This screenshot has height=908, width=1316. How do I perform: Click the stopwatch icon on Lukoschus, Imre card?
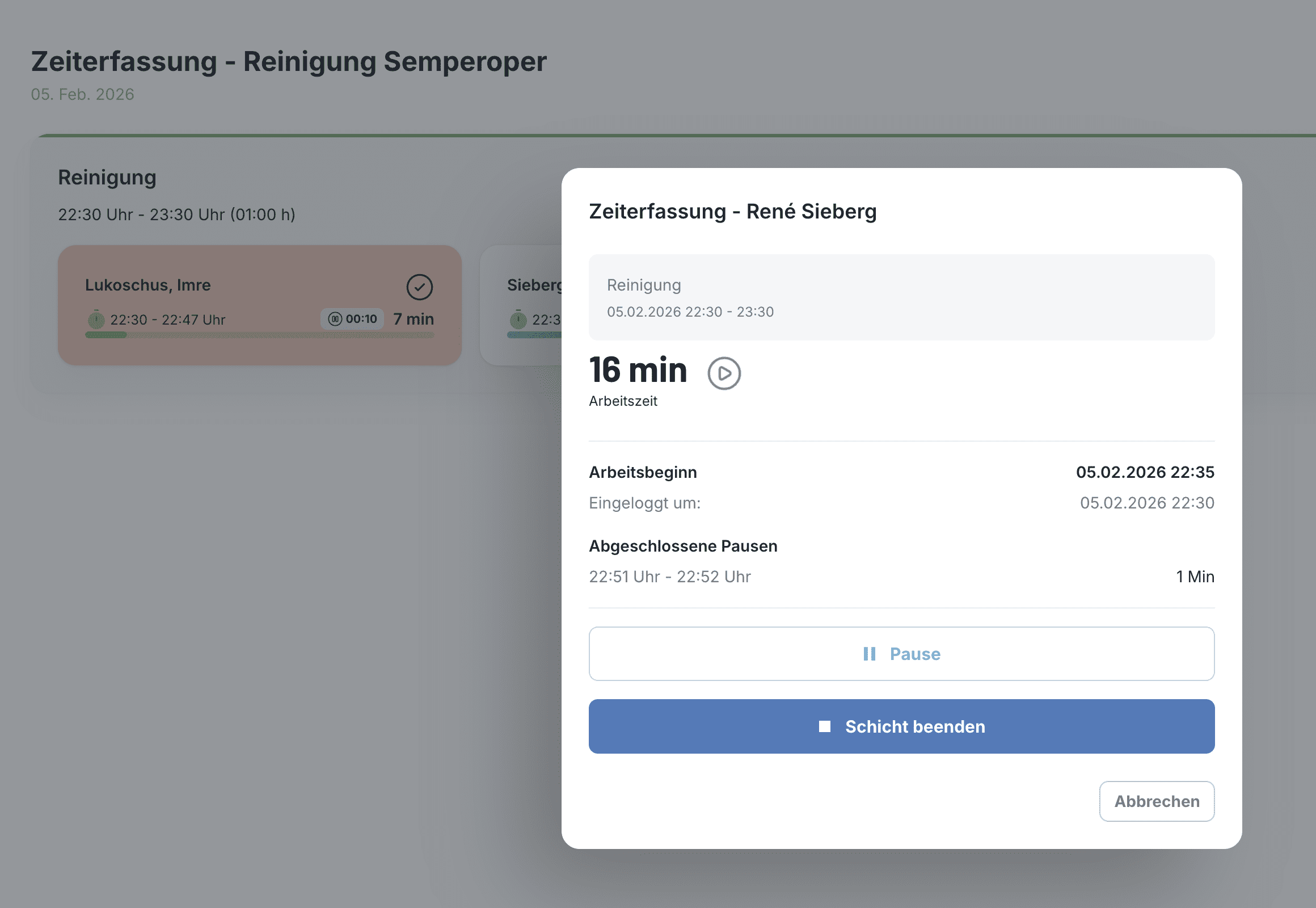(x=96, y=319)
